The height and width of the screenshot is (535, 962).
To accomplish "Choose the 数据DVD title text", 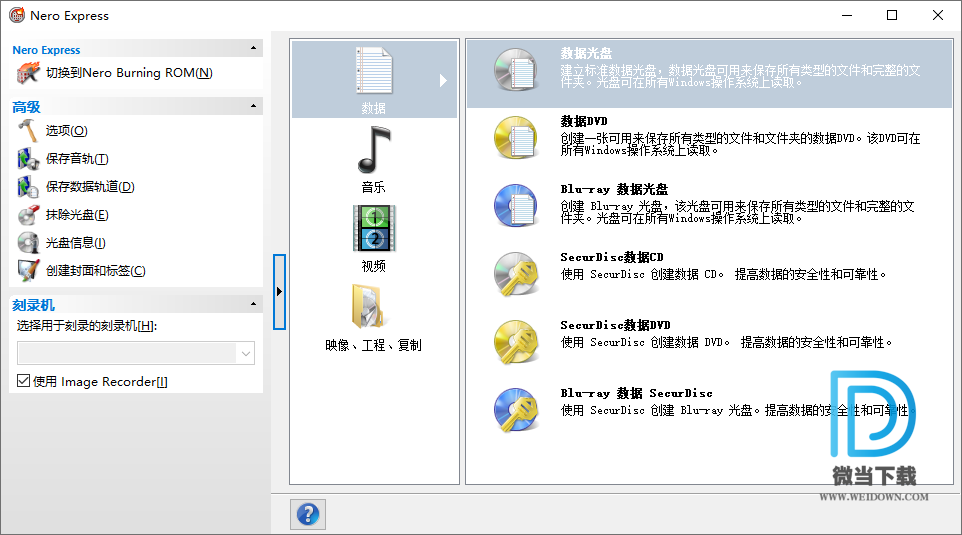I will click(584, 121).
